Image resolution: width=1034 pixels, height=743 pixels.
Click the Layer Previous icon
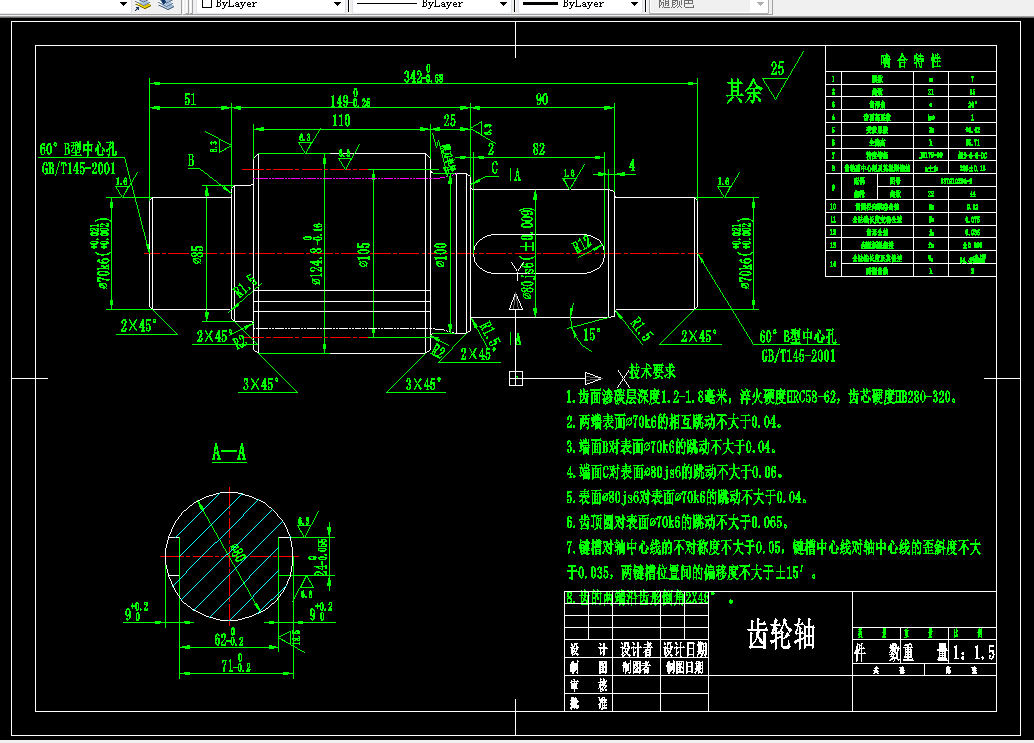(166, 5)
